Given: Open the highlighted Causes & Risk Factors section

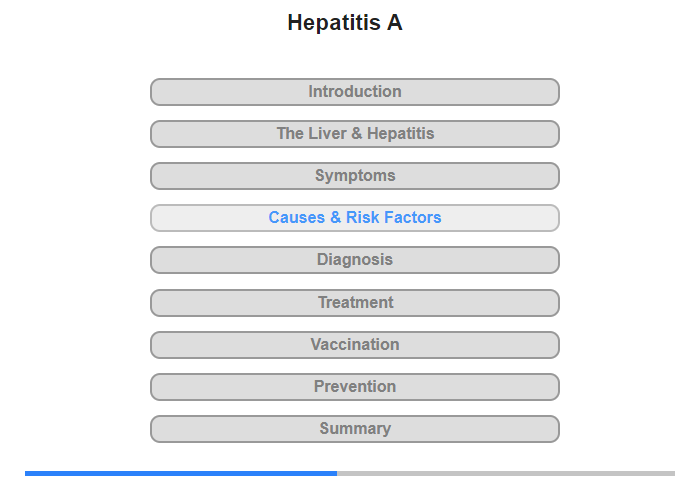Looking at the screenshot, I should coord(354,218).
